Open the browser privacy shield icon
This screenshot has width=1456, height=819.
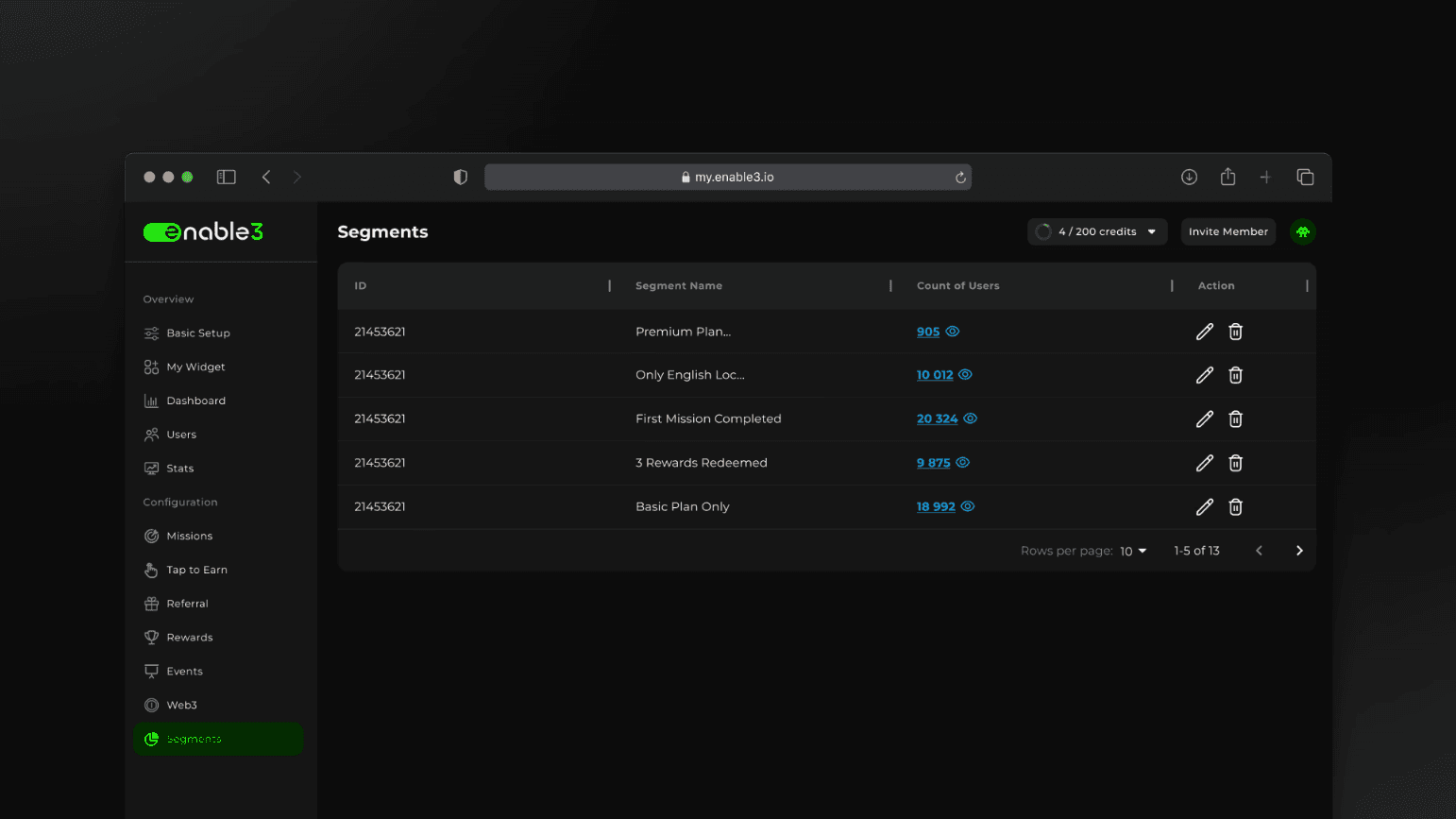coord(461,177)
